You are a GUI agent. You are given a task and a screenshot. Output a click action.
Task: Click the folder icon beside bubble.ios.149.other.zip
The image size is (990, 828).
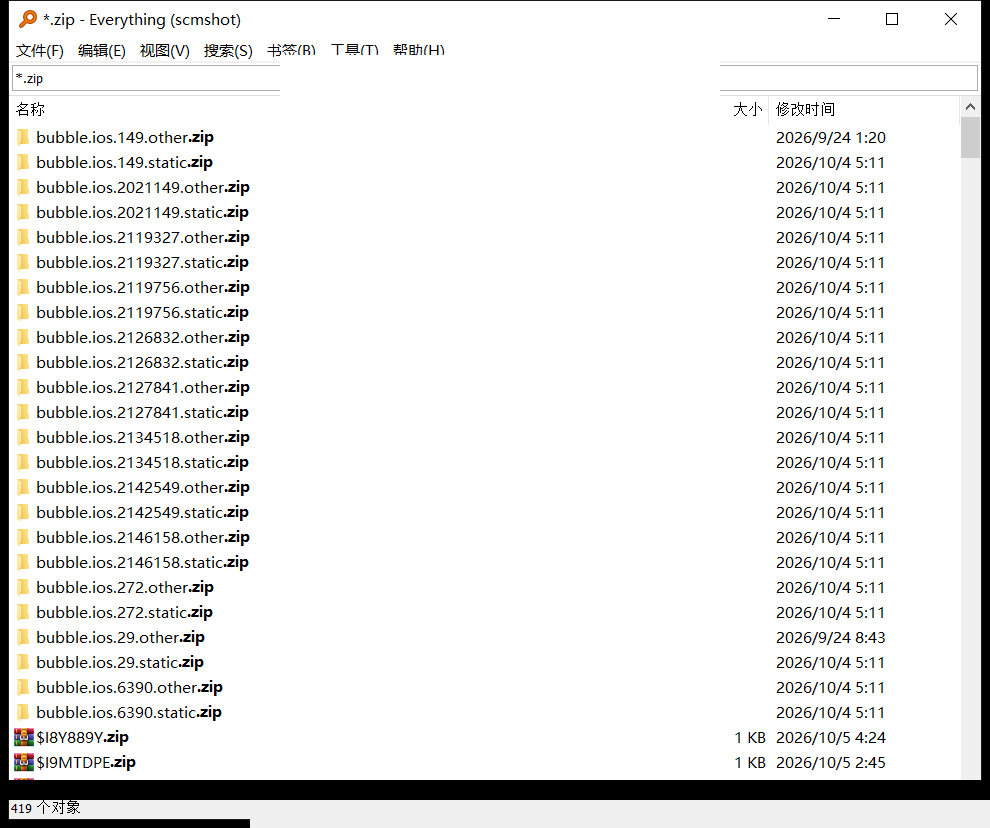click(x=23, y=137)
